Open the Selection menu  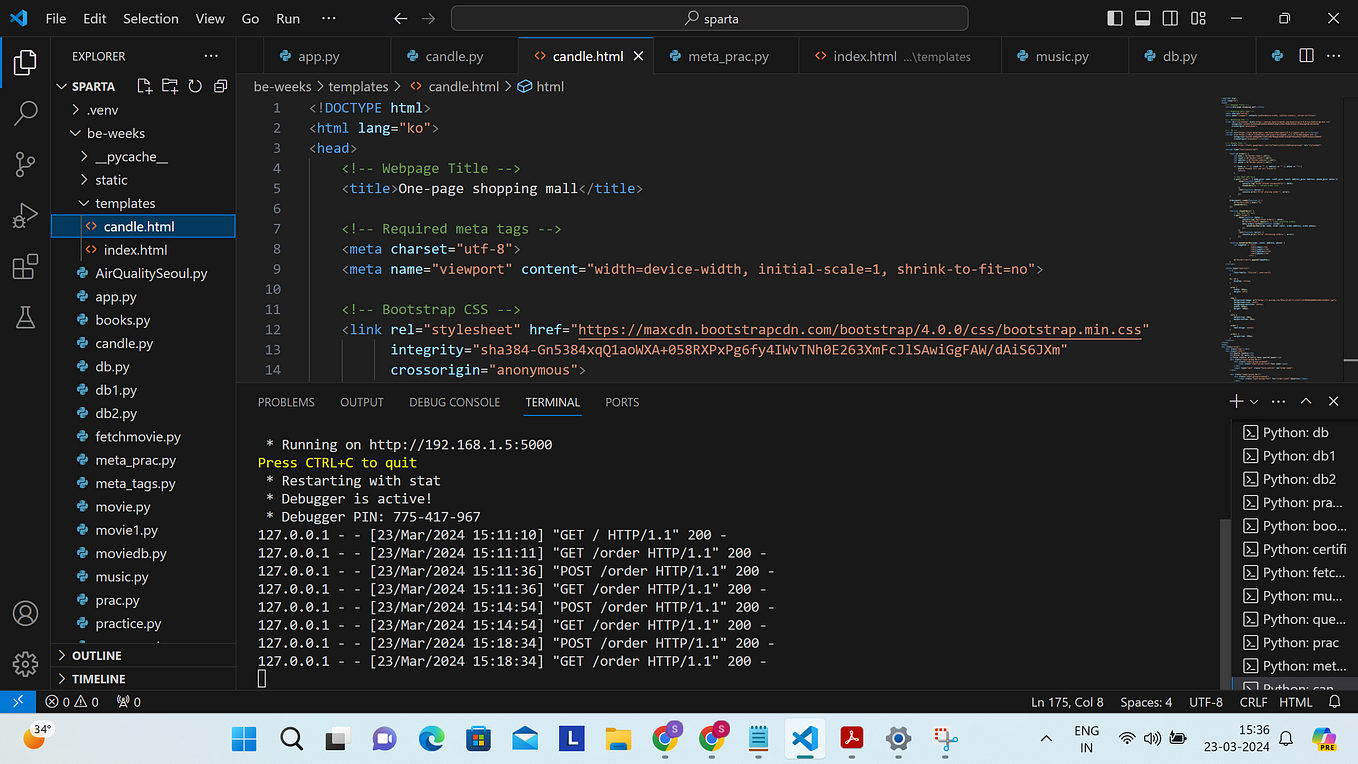click(x=151, y=18)
